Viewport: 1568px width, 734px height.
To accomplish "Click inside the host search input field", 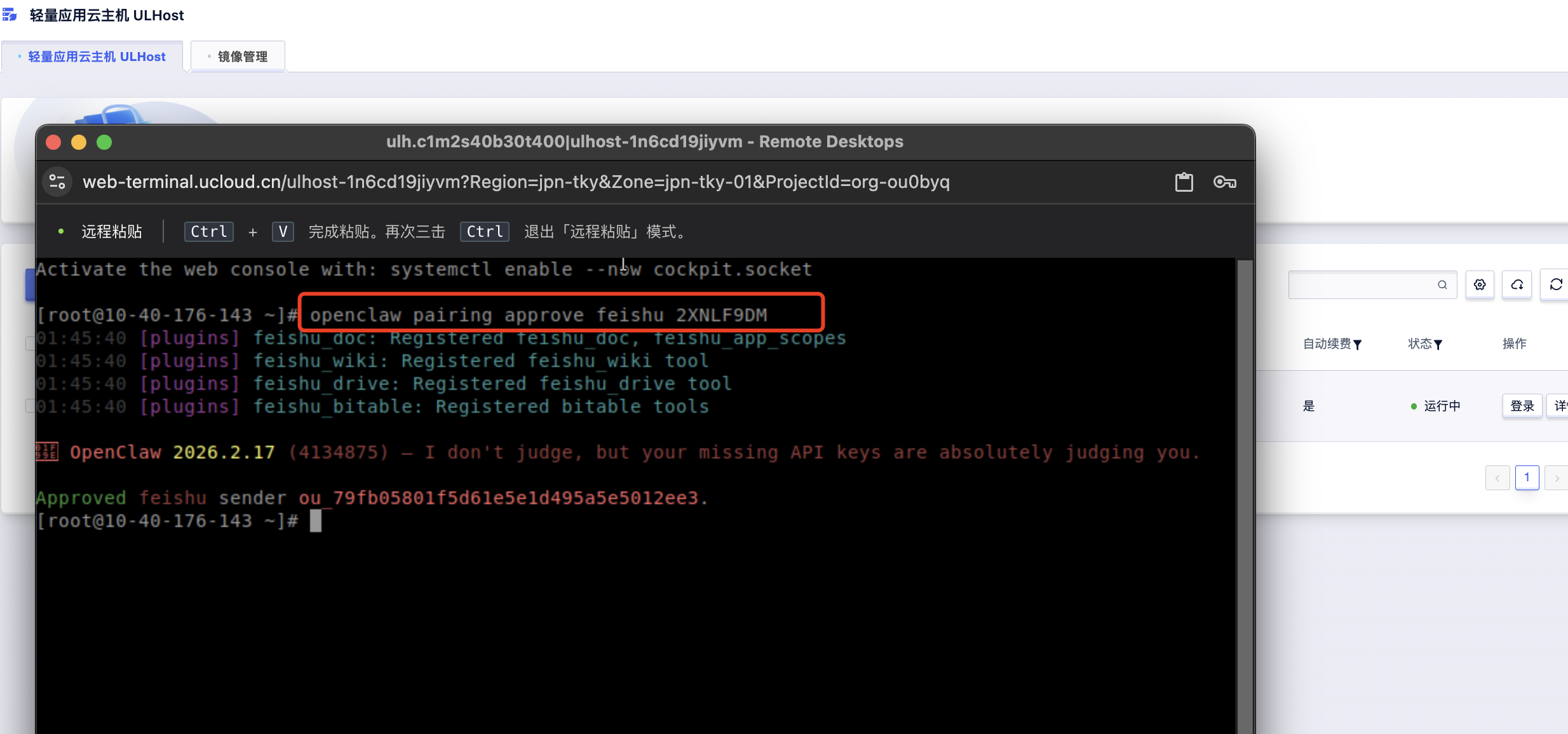I will tap(1360, 284).
